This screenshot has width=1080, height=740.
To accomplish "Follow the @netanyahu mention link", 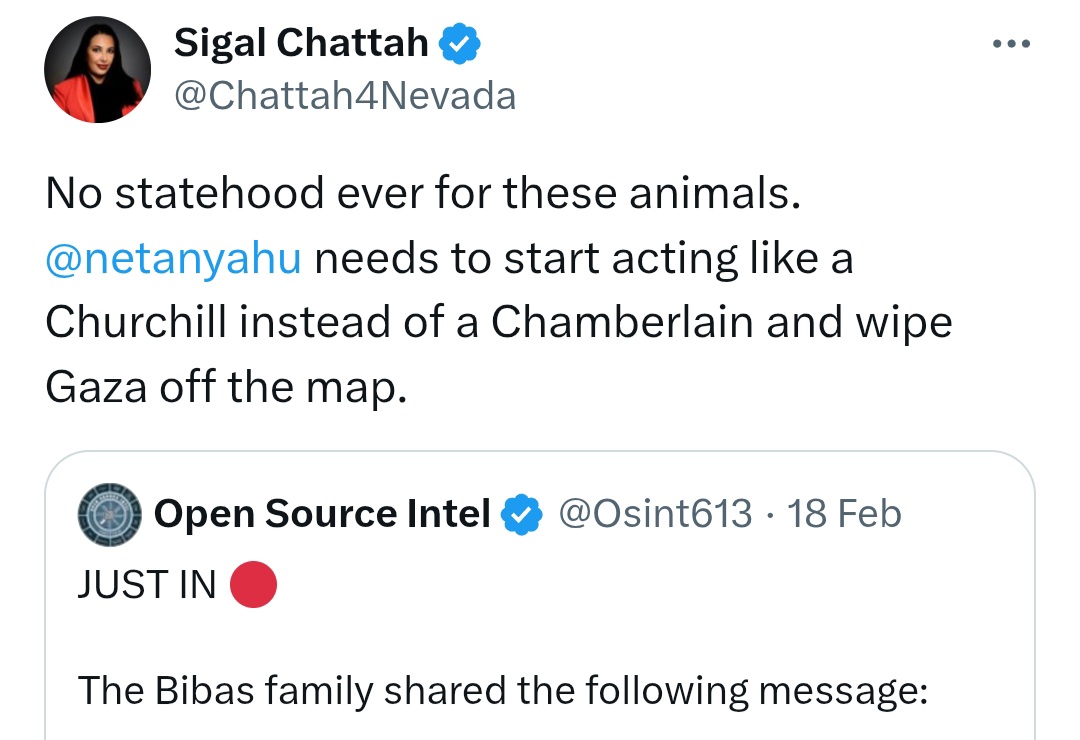I will coord(173,258).
